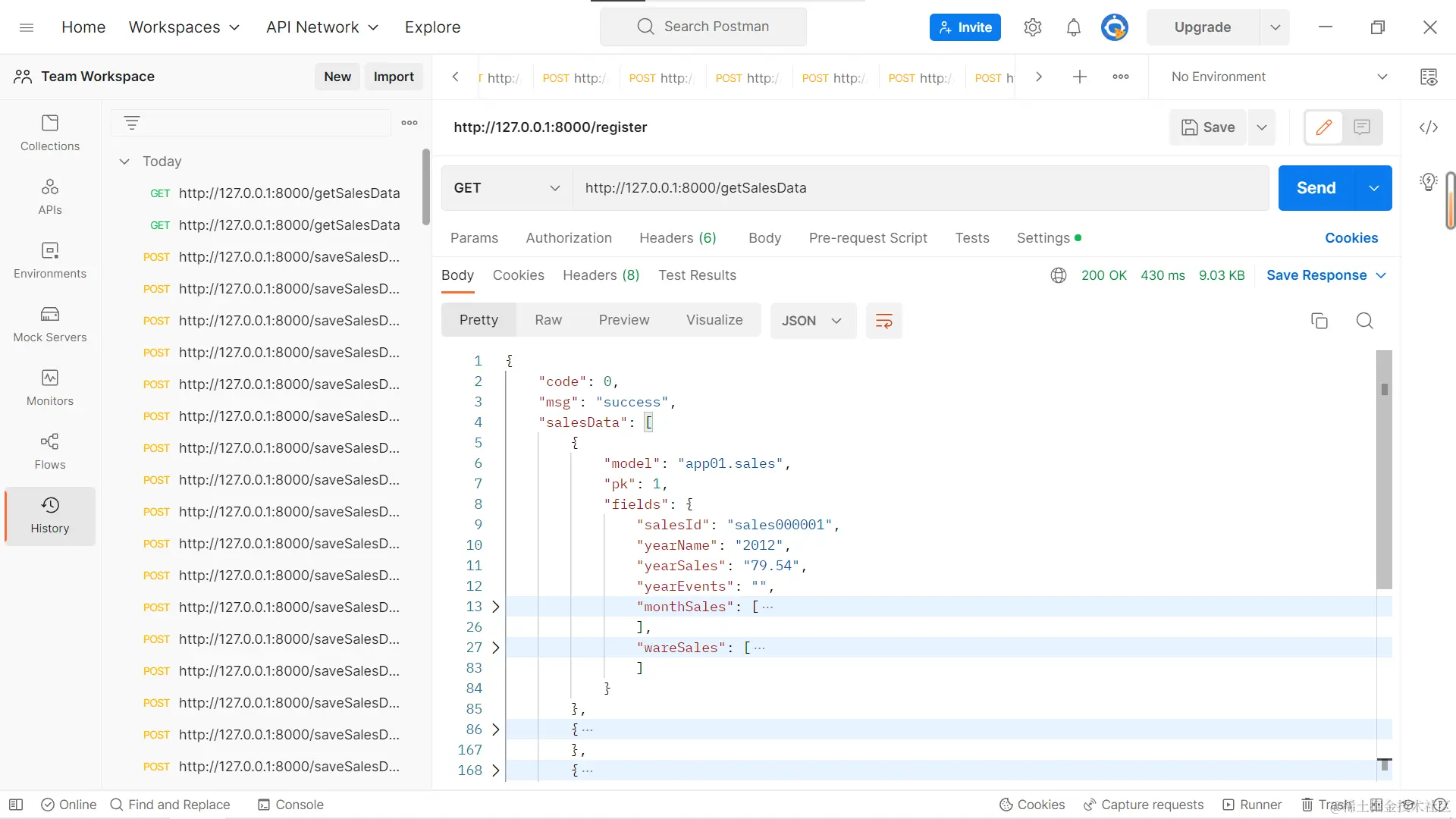Expand the object on line 168
Viewport: 1456px width, 819px height.
[x=496, y=770]
